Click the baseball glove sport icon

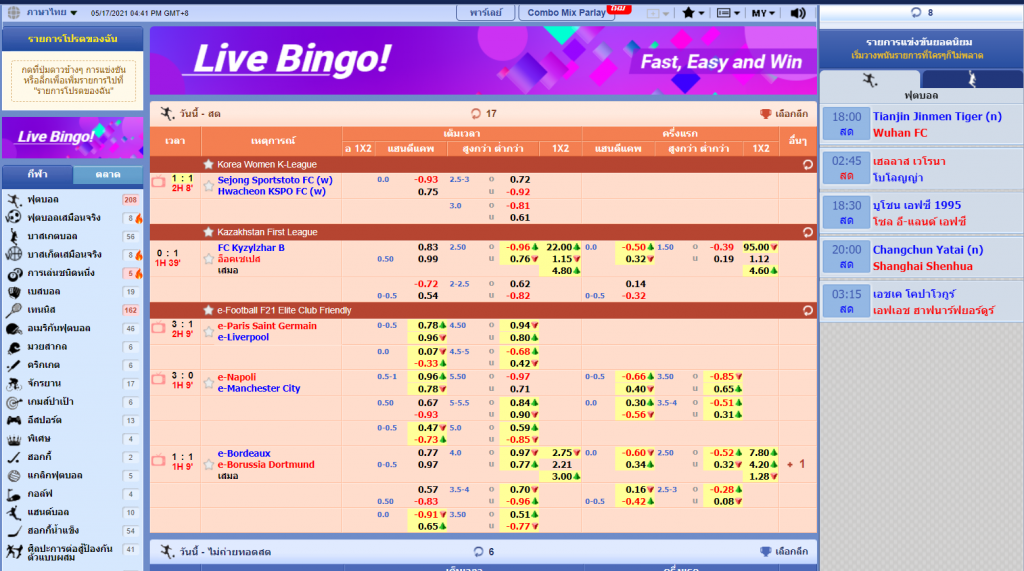[15, 291]
